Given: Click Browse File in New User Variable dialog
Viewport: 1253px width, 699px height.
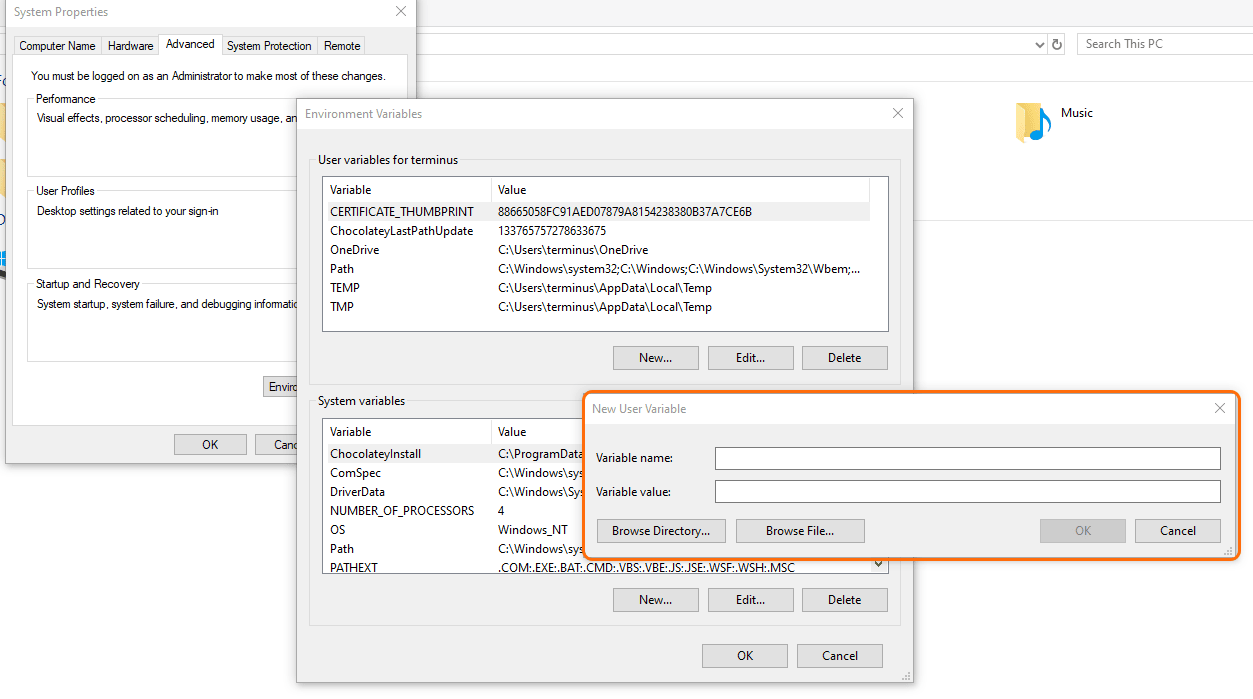Looking at the screenshot, I should pyautogui.click(x=800, y=530).
